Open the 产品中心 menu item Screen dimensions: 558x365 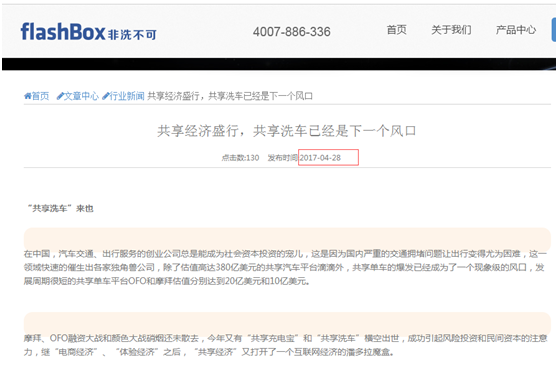516,30
